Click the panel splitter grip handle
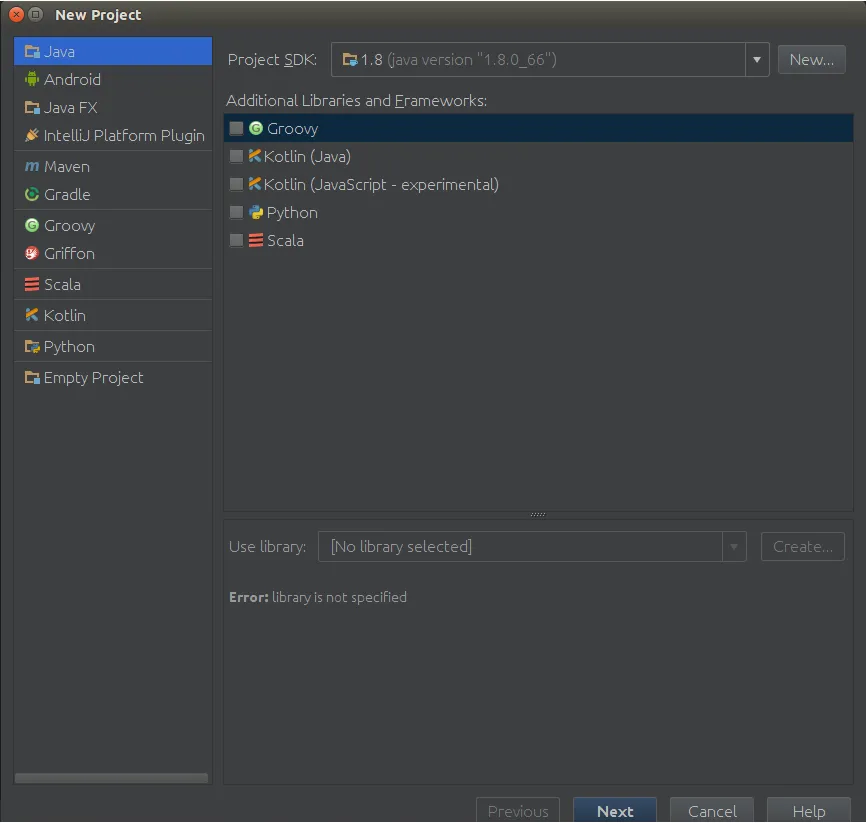 click(x=538, y=514)
